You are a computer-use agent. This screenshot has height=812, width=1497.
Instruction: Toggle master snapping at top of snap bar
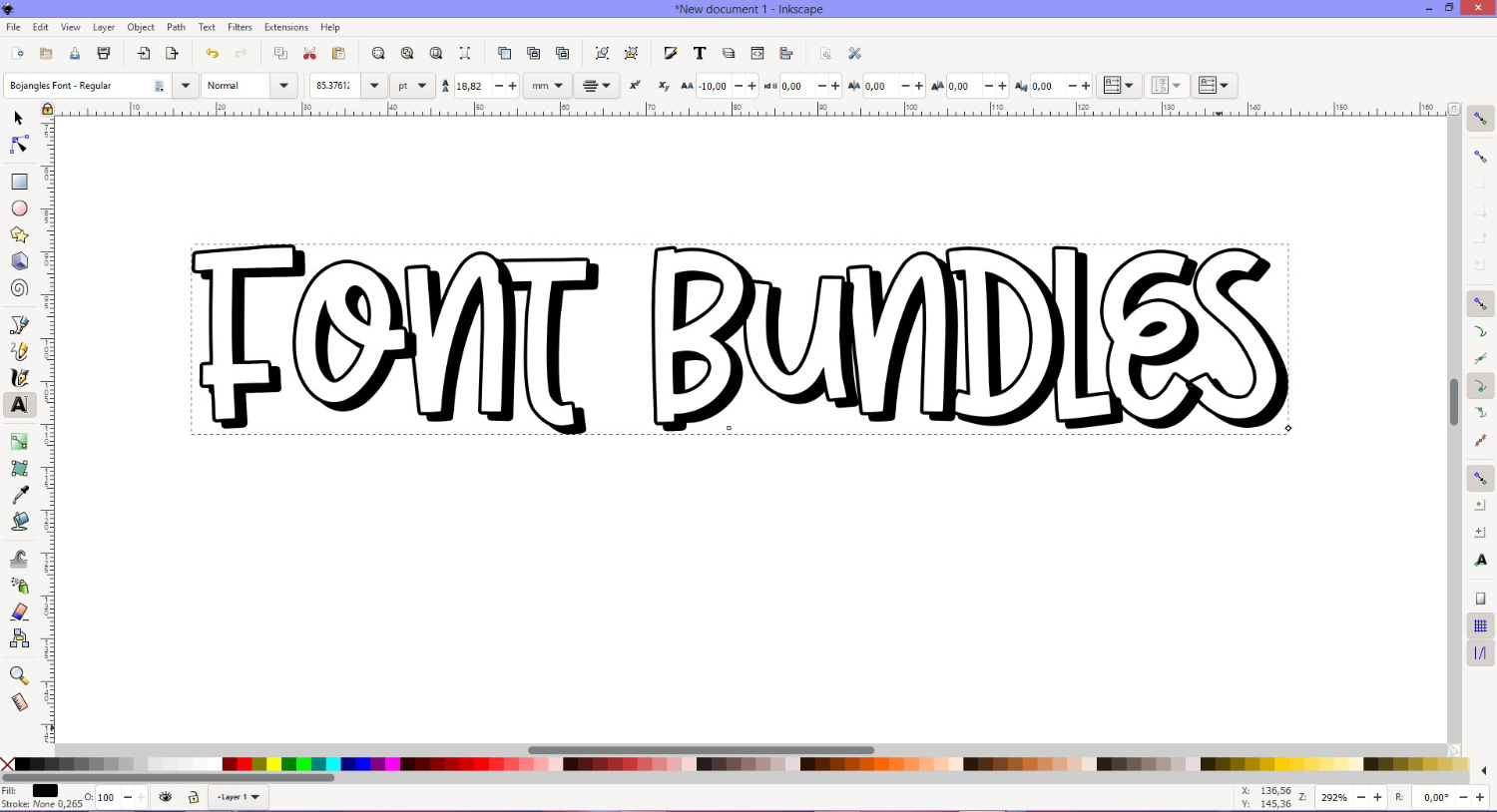click(x=1480, y=119)
